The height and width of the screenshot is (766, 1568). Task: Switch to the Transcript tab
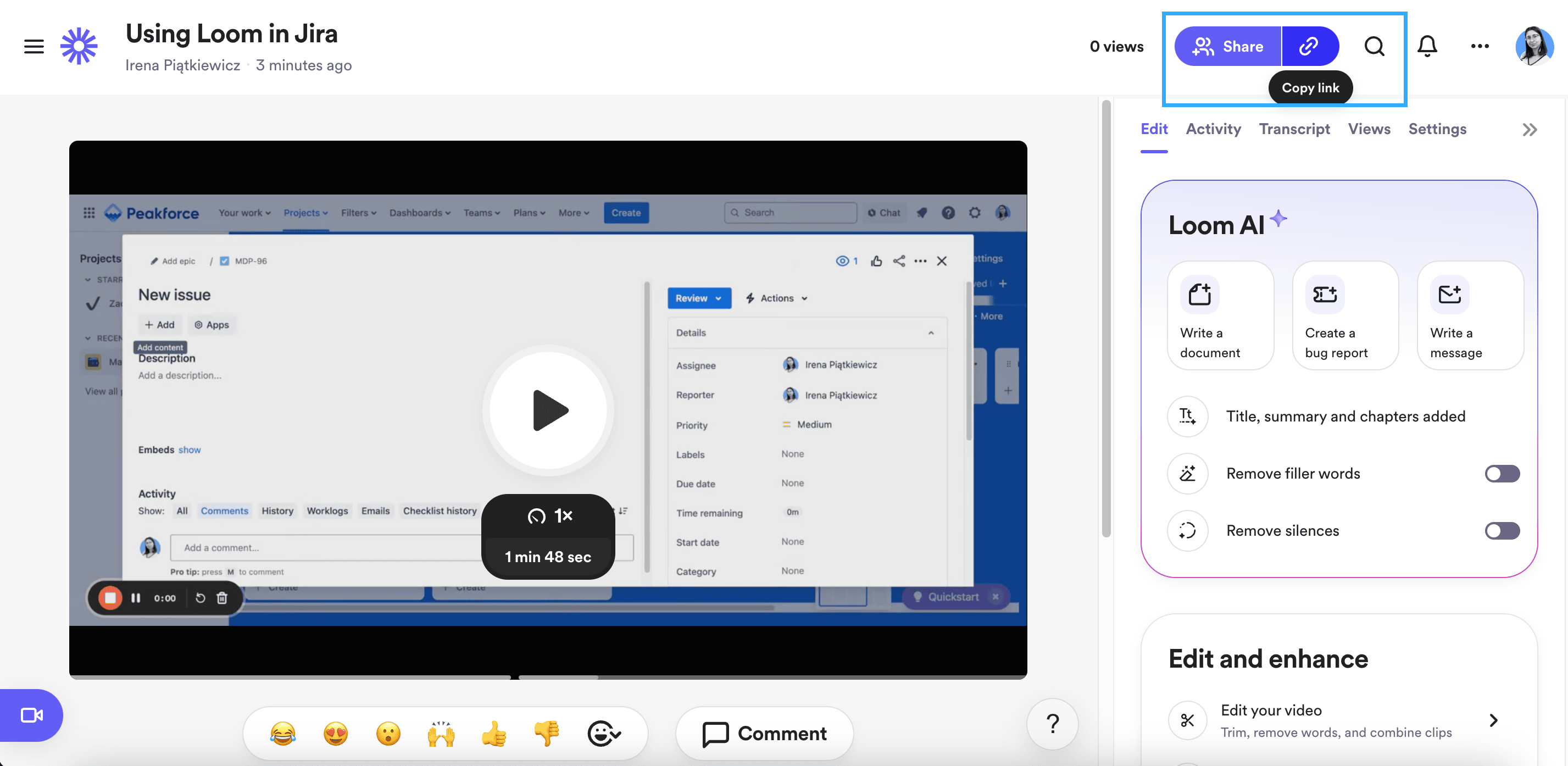[1294, 129]
